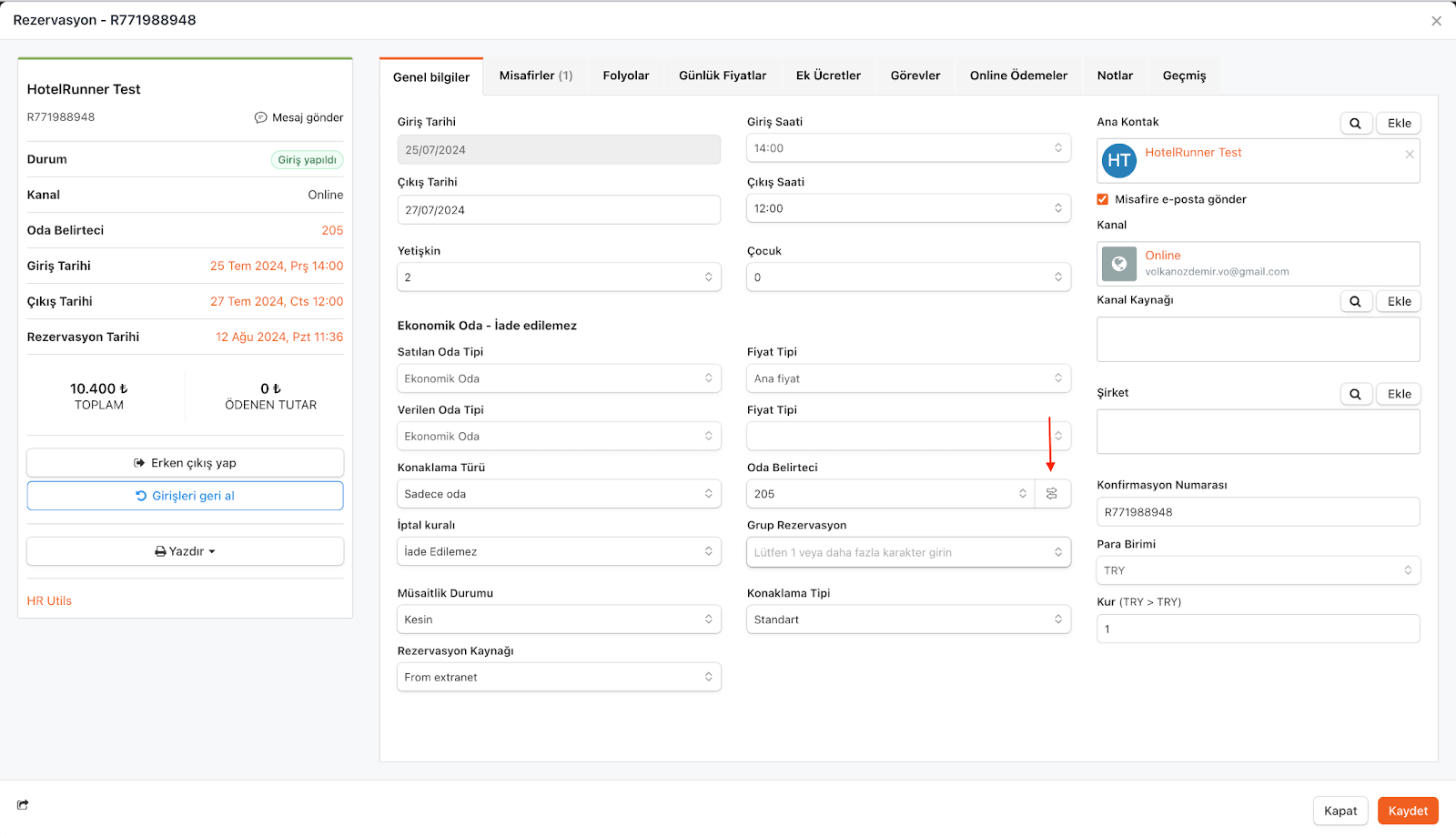Open the Konaklama Türü dropdown
Screen dimensions: 1456x836
tap(559, 494)
